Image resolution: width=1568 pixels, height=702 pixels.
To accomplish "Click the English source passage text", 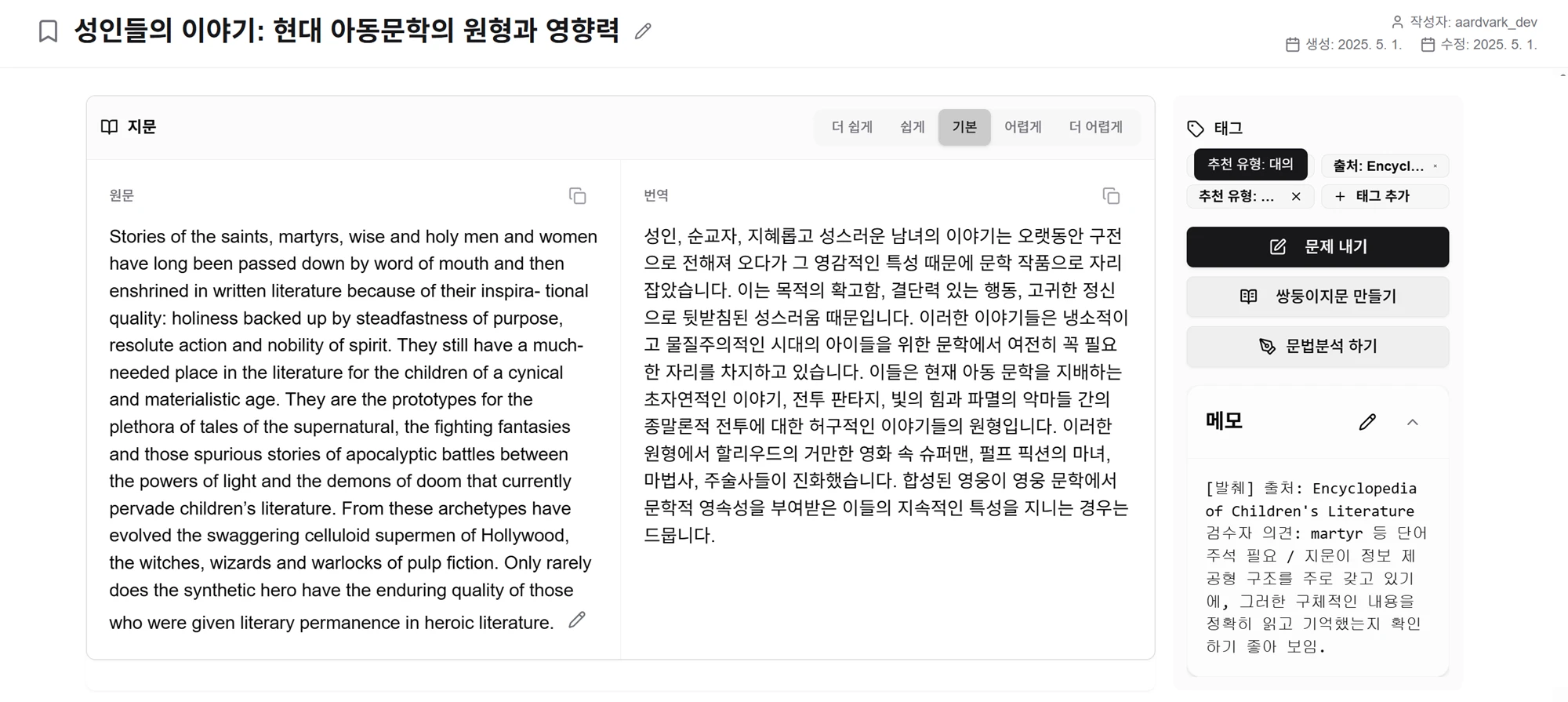I will [353, 429].
